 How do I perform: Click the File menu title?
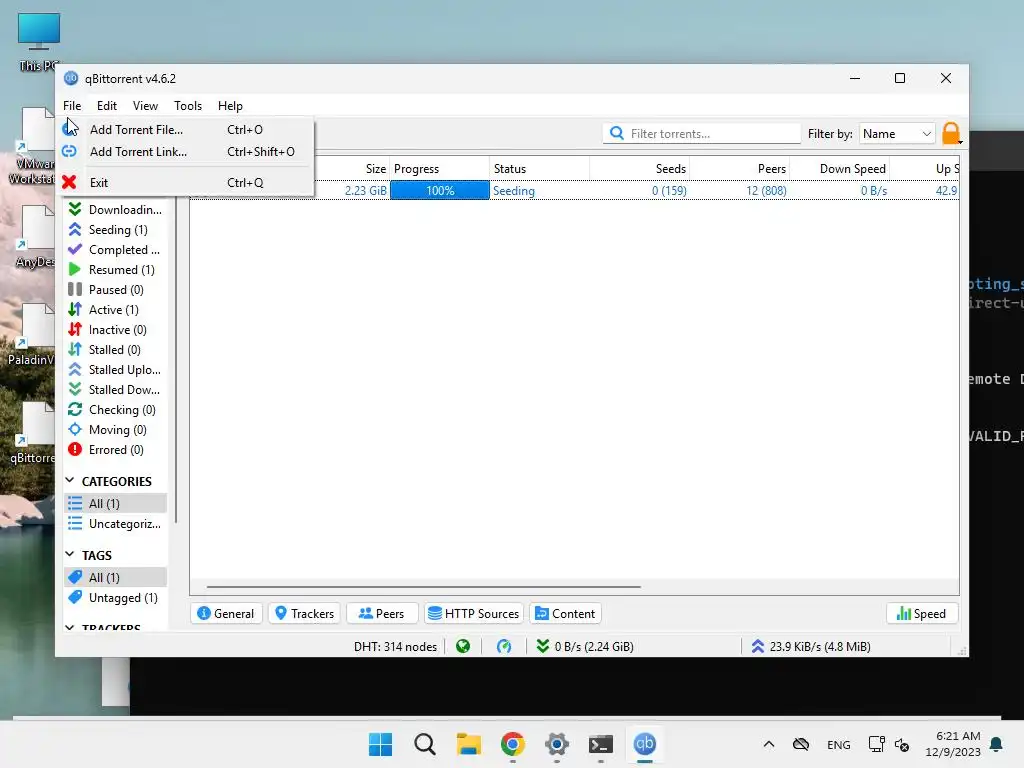pyautogui.click(x=72, y=106)
